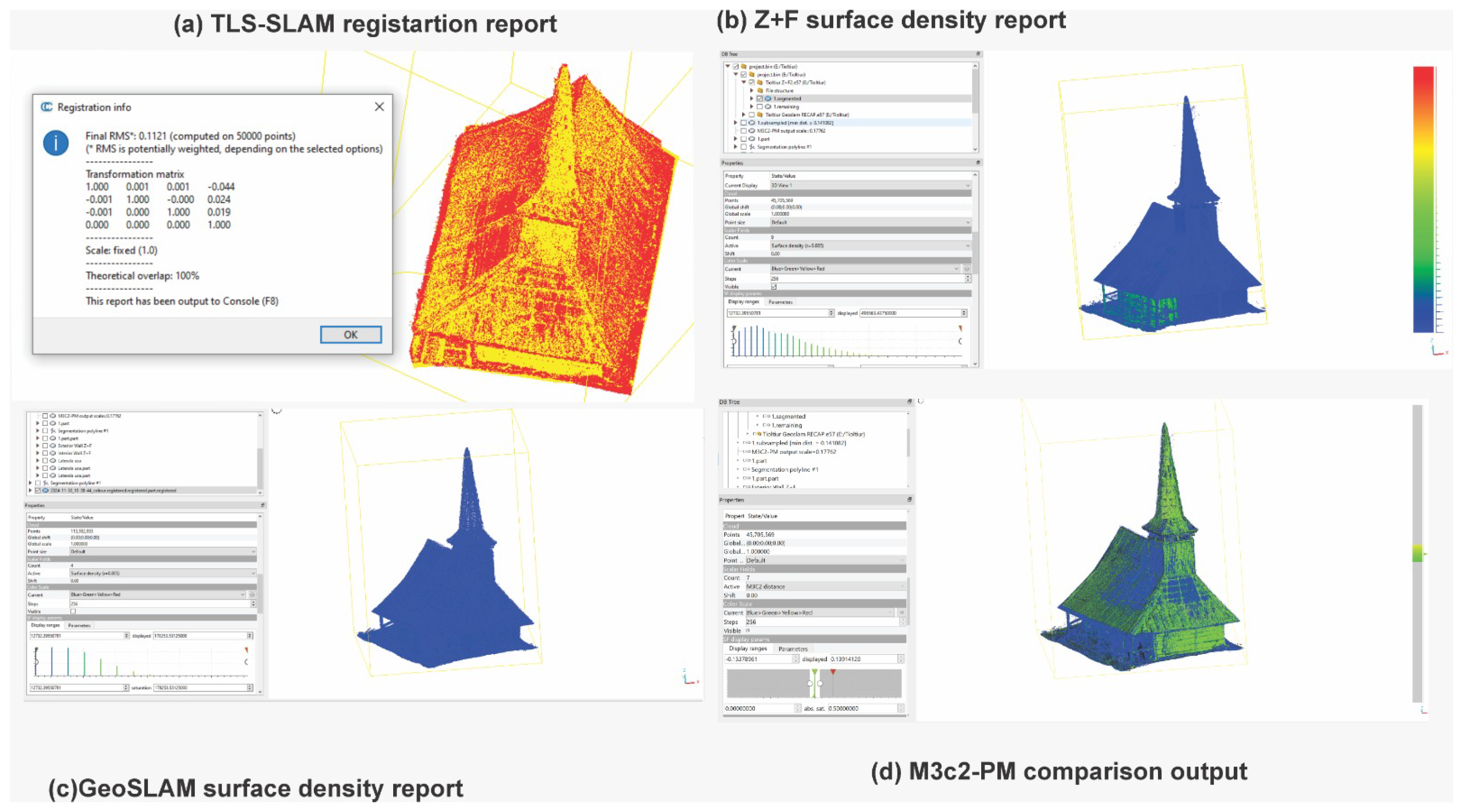1461x812 pixels.
Task: Check the 1.subsampled cloud checkbox in panel (b)
Action: [744, 122]
